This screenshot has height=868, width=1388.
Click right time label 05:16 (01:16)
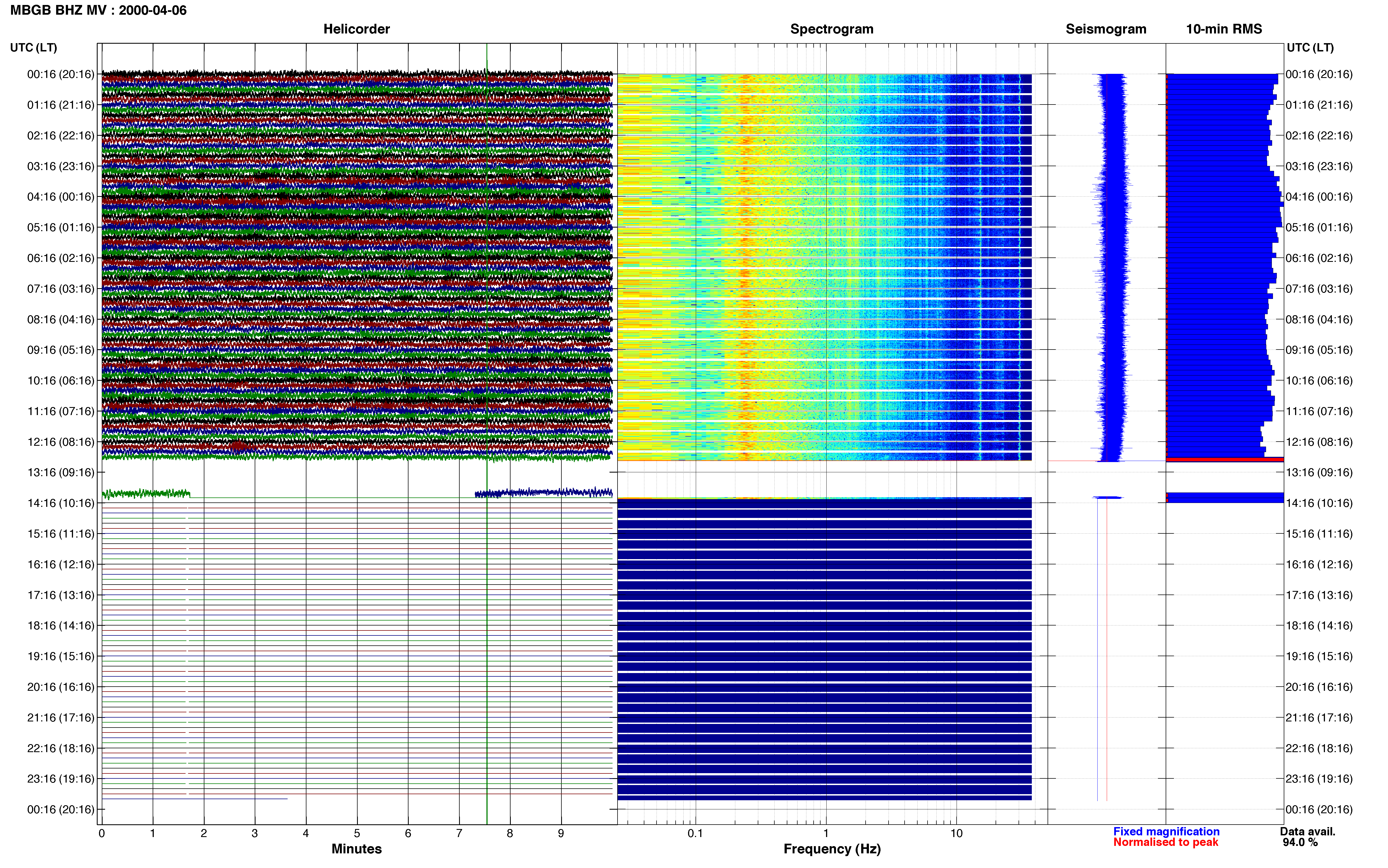[x=1319, y=227]
